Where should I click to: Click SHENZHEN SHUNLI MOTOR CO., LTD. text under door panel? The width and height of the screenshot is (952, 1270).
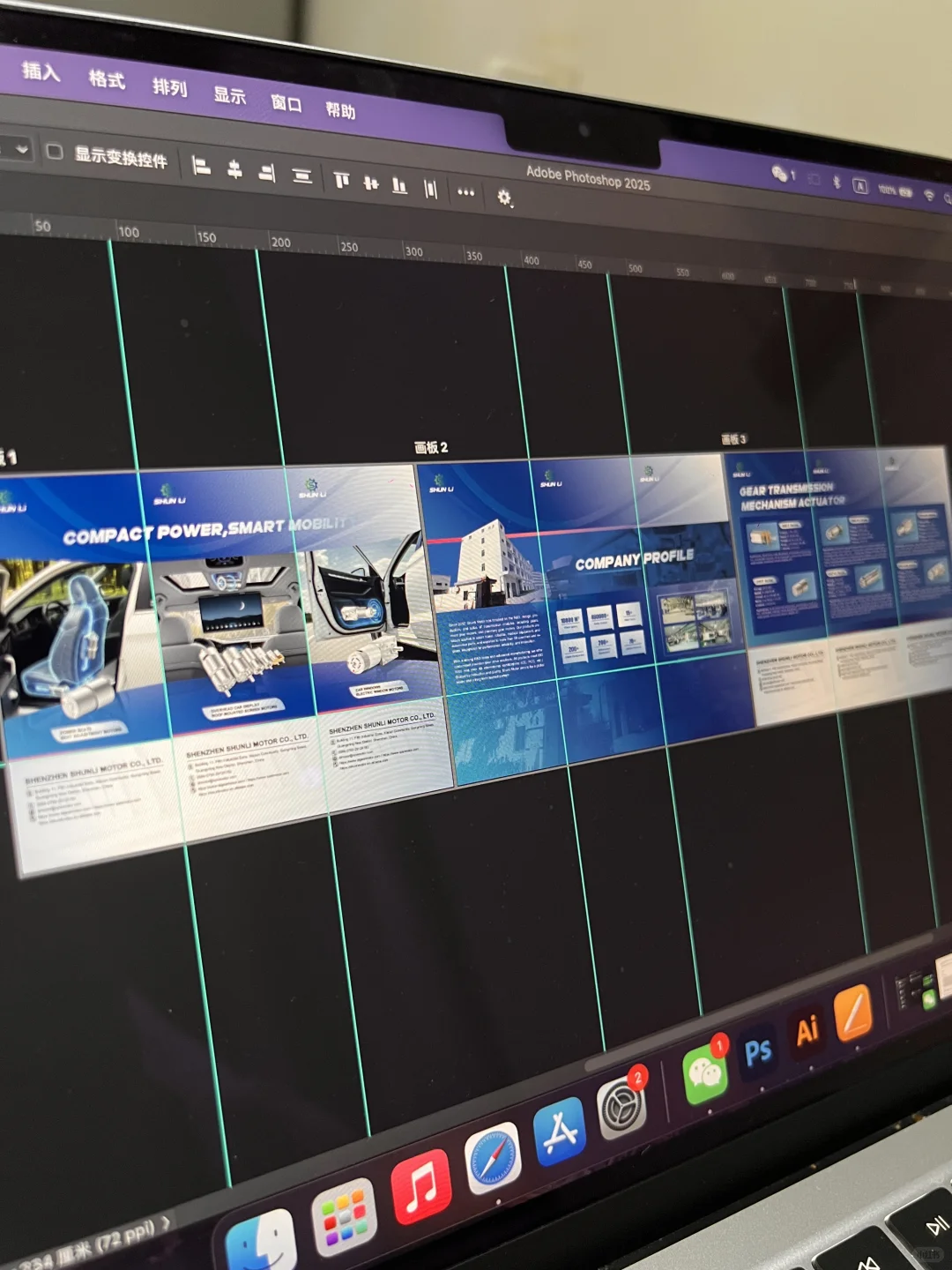(x=382, y=724)
